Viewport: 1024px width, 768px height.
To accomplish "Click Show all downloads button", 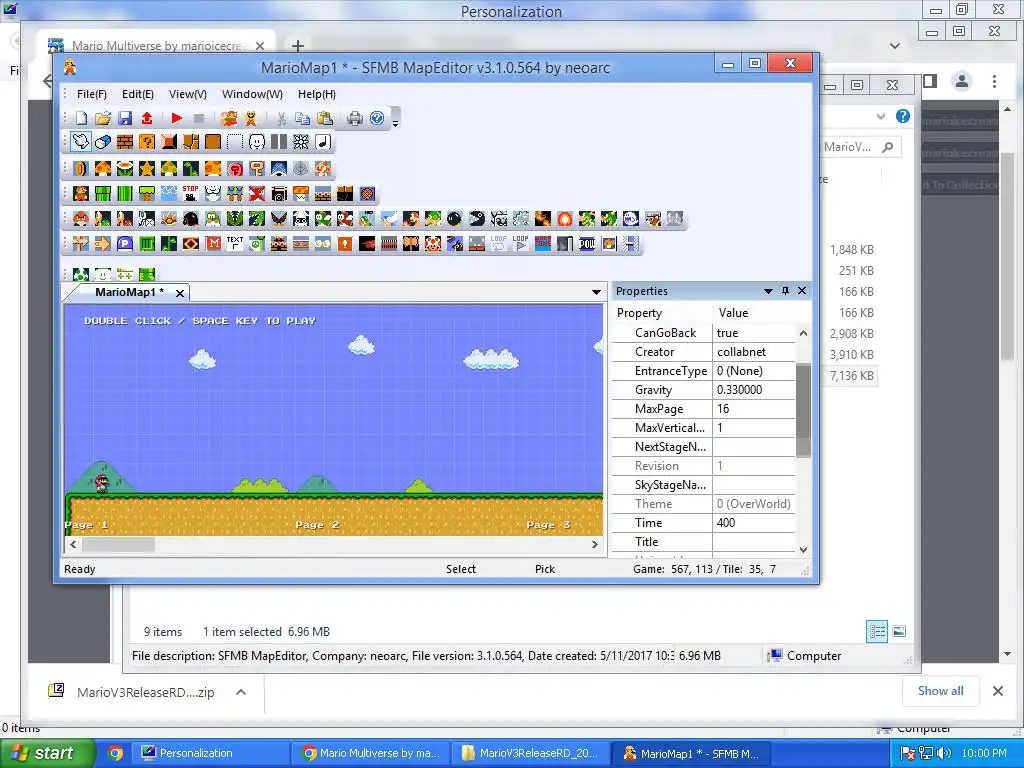I will point(940,691).
